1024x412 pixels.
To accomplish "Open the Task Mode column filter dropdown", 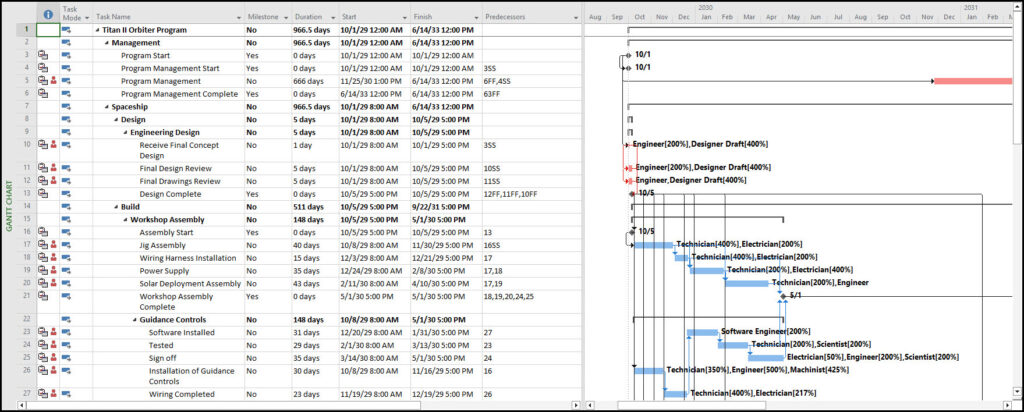I will pyautogui.click(x=85, y=17).
